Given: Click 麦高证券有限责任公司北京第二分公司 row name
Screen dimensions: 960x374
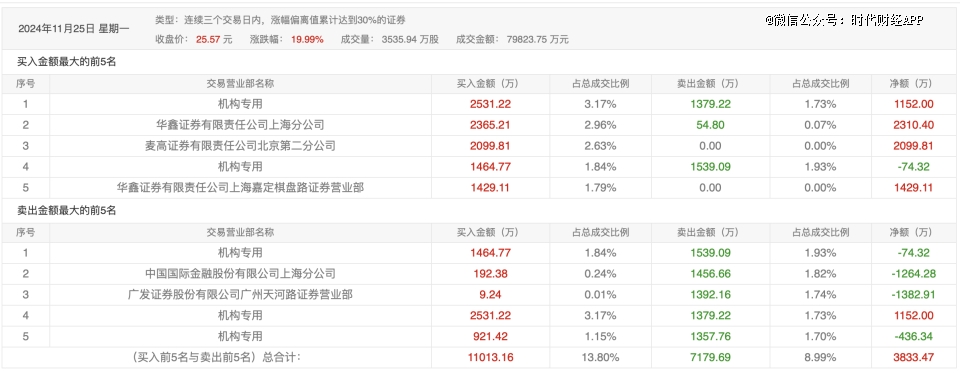Looking at the screenshot, I should coord(240,146).
